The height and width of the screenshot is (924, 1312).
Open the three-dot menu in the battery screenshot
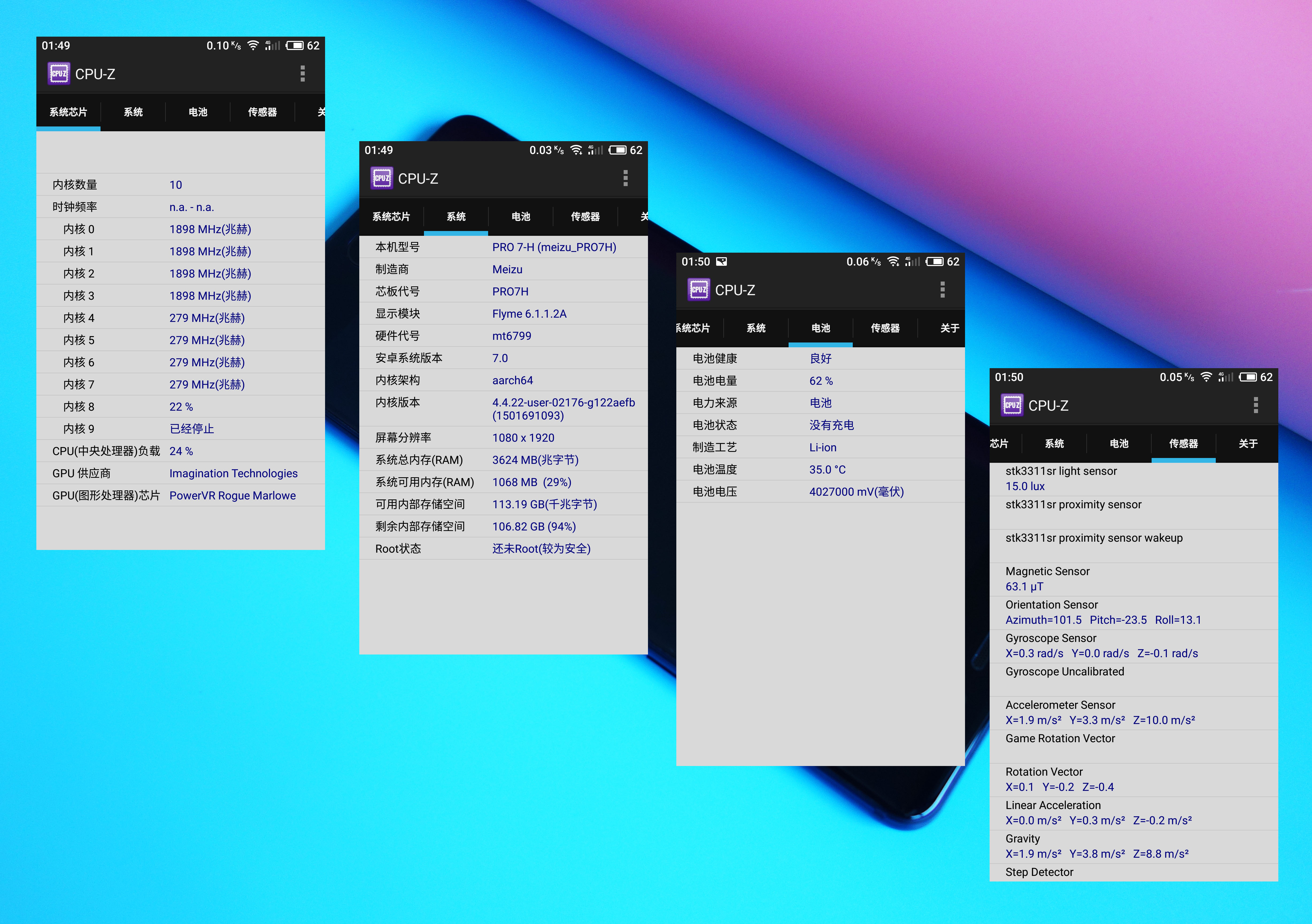[x=943, y=290]
